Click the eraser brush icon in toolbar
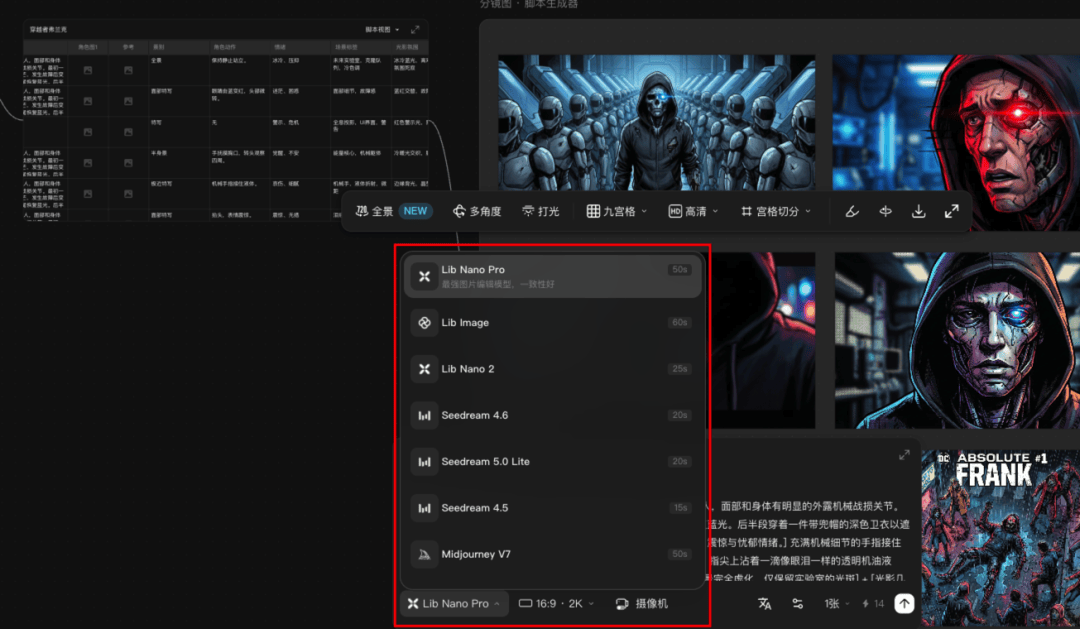The image size is (1080, 629). point(852,212)
